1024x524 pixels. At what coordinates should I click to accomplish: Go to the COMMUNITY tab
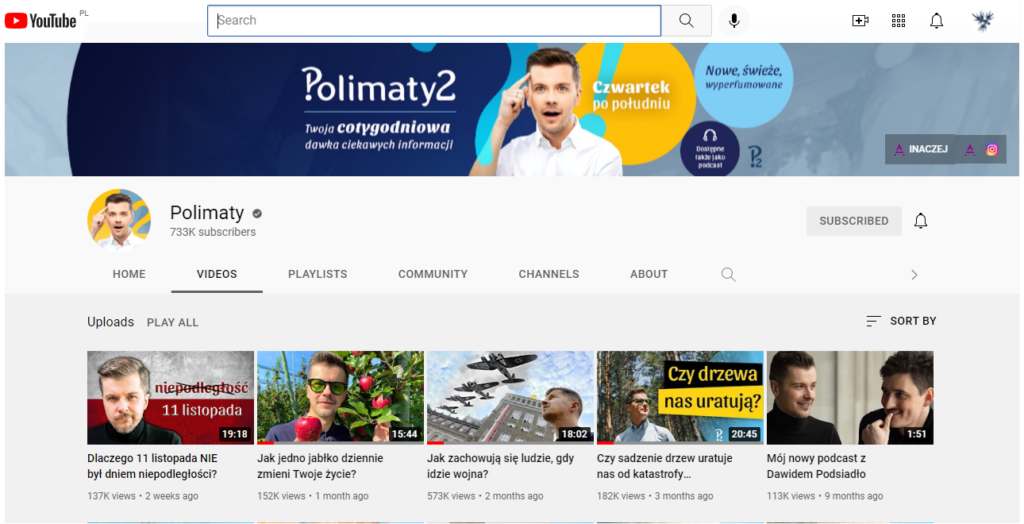(433, 274)
